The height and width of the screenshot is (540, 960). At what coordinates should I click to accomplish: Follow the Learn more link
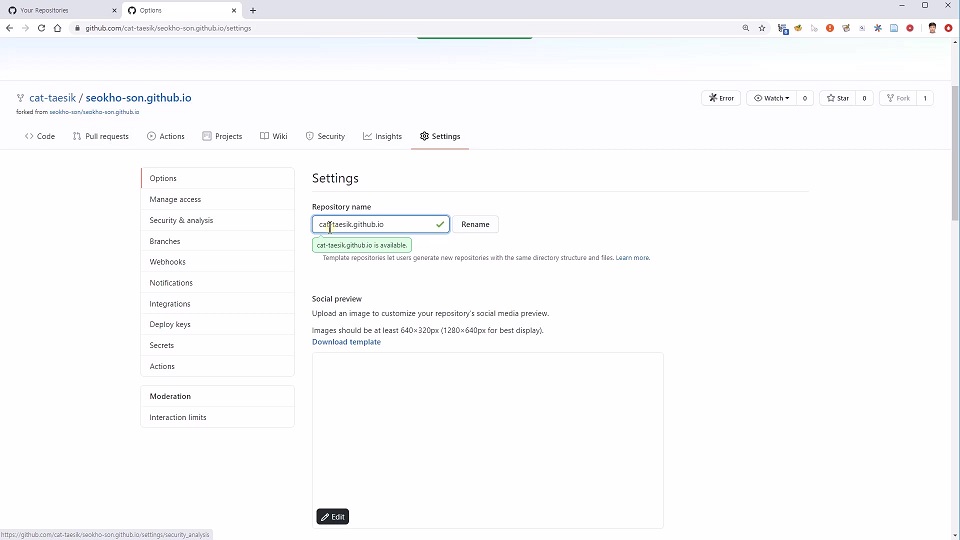pyautogui.click(x=632, y=258)
